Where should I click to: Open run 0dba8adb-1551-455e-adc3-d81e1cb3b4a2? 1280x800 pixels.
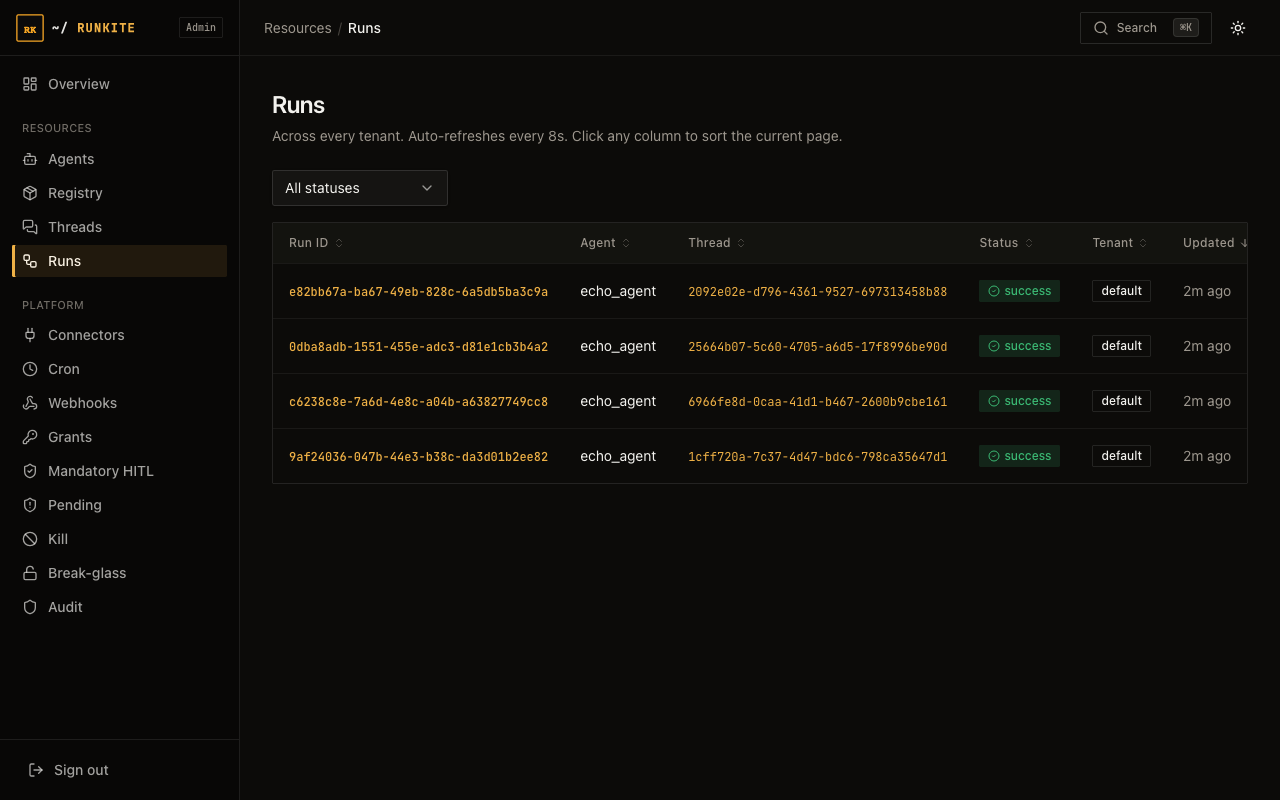coord(418,347)
